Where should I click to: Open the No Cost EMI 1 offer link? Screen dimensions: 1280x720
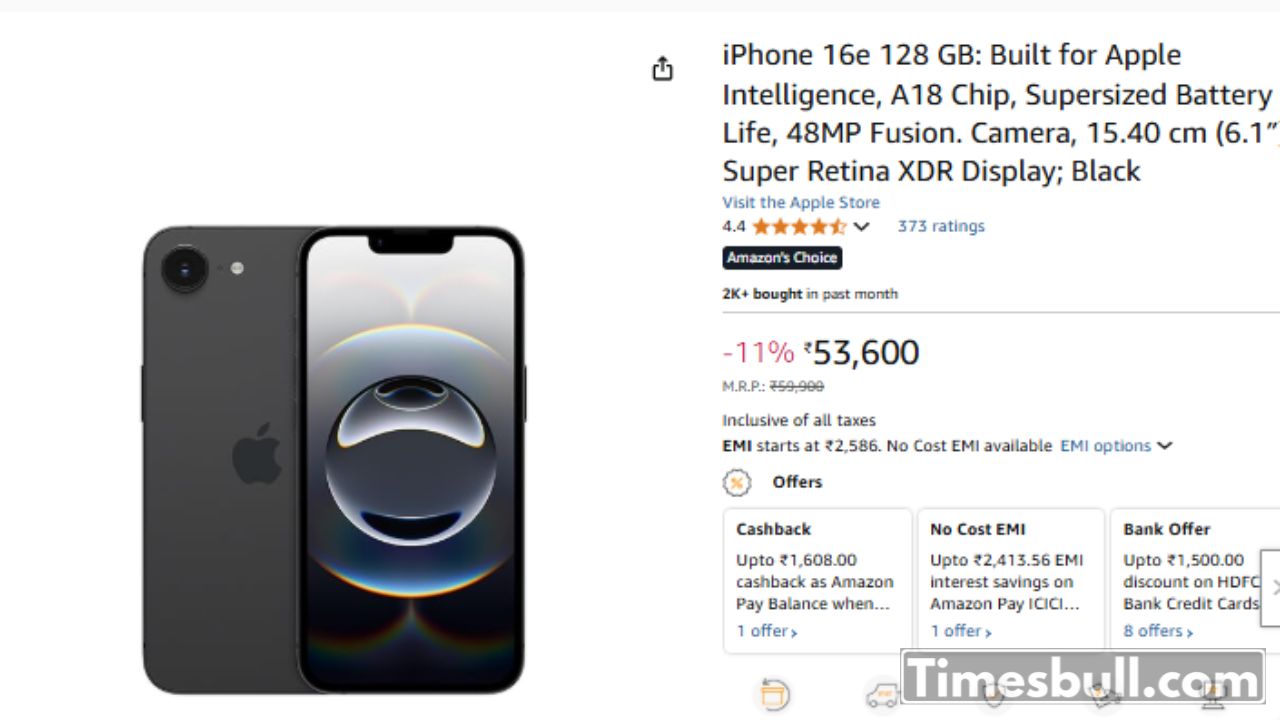pos(961,631)
